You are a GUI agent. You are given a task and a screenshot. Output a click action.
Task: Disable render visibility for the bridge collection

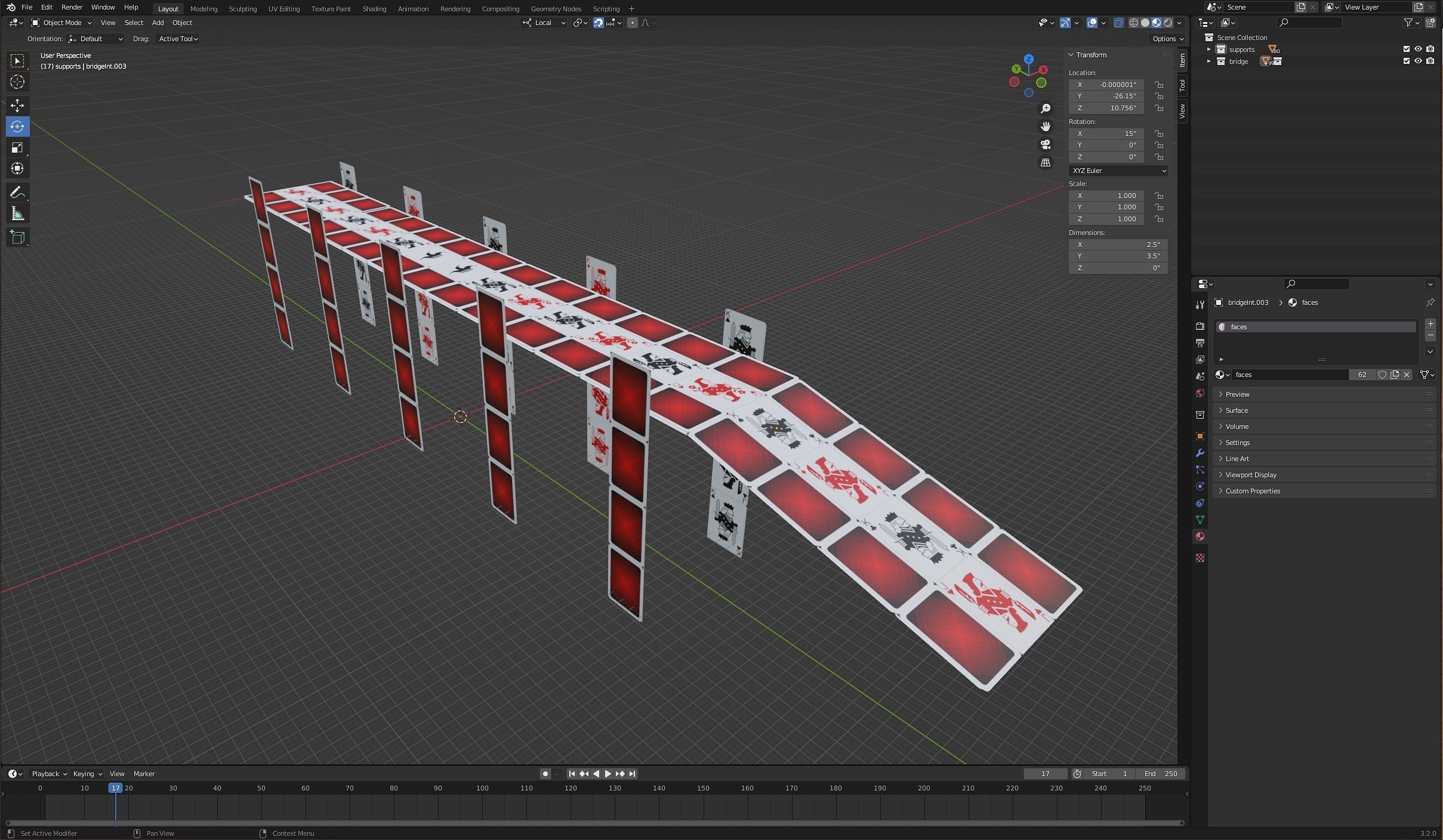[x=1430, y=61]
